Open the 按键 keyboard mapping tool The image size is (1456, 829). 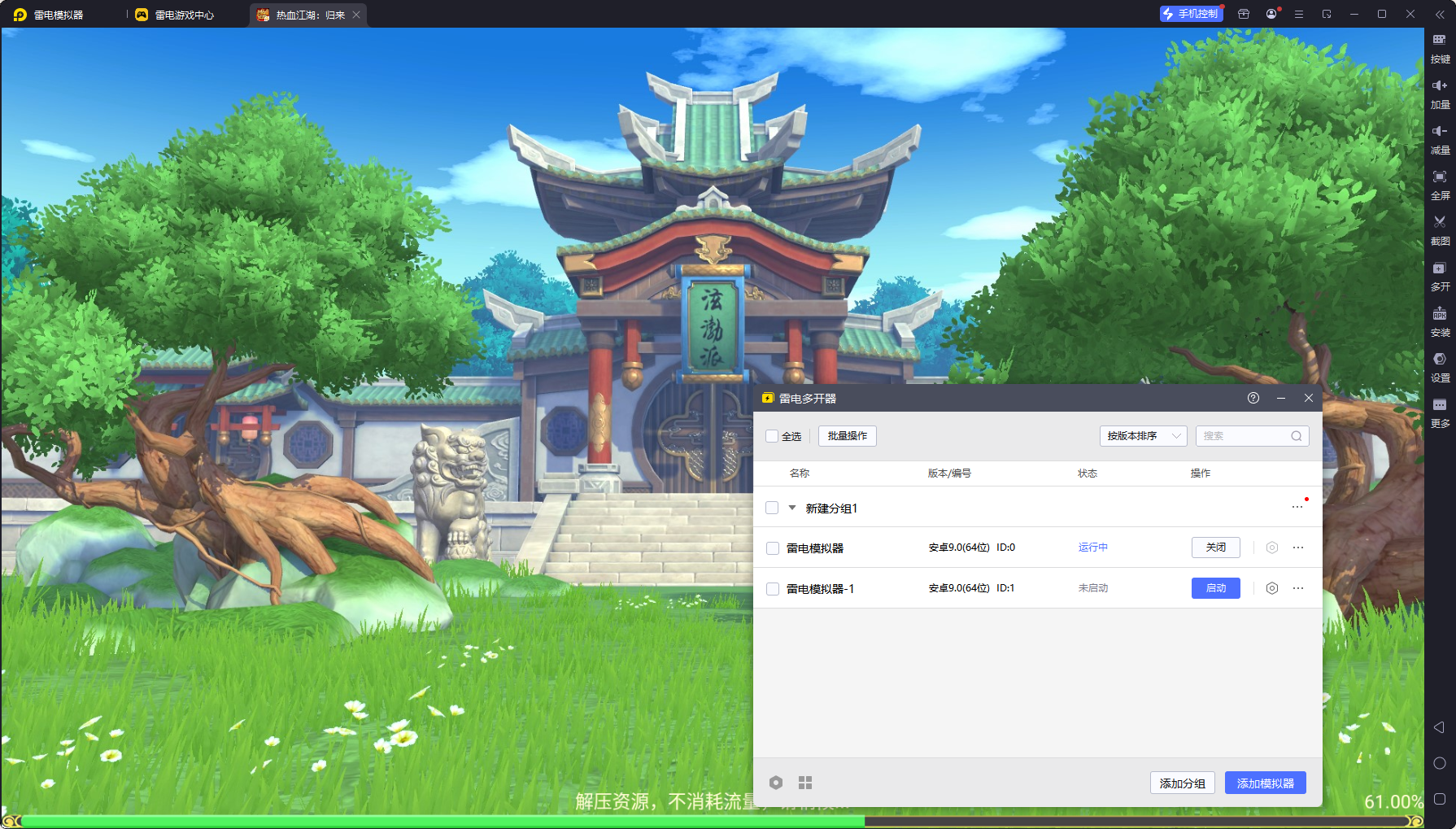pyautogui.click(x=1440, y=47)
